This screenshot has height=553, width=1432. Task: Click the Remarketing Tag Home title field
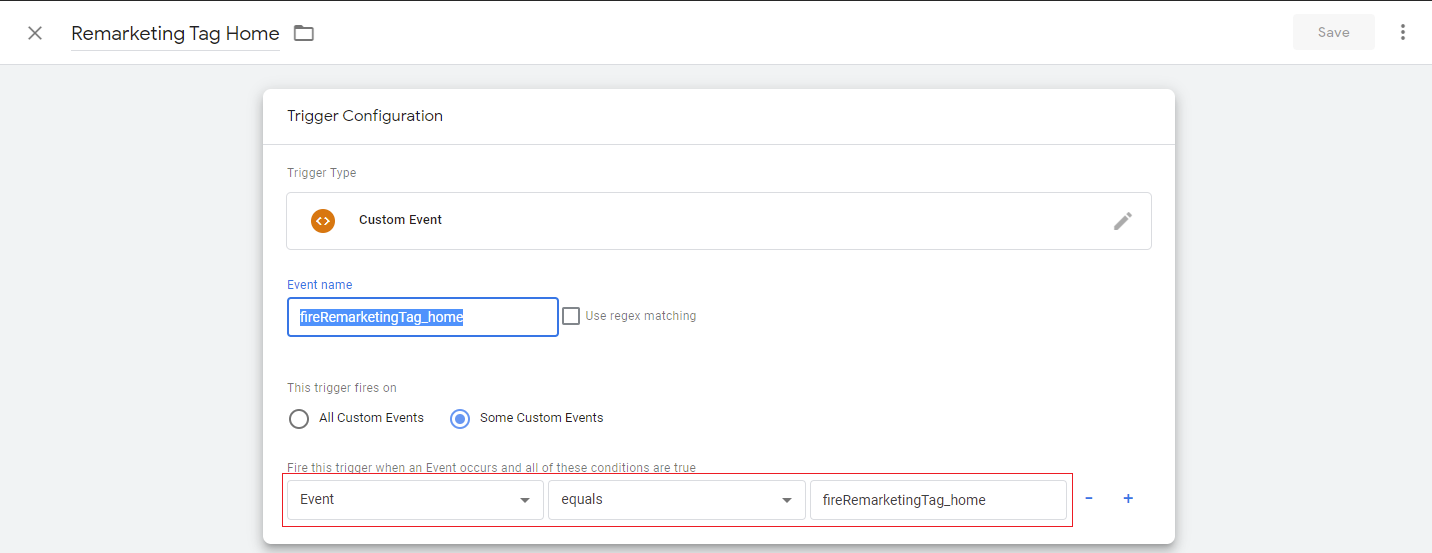[x=175, y=33]
